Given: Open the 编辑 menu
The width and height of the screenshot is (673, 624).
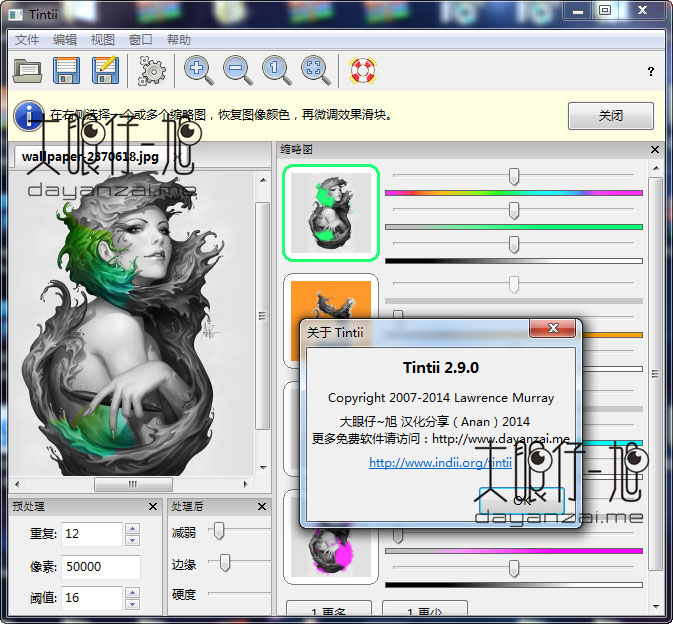Looking at the screenshot, I should [65, 40].
